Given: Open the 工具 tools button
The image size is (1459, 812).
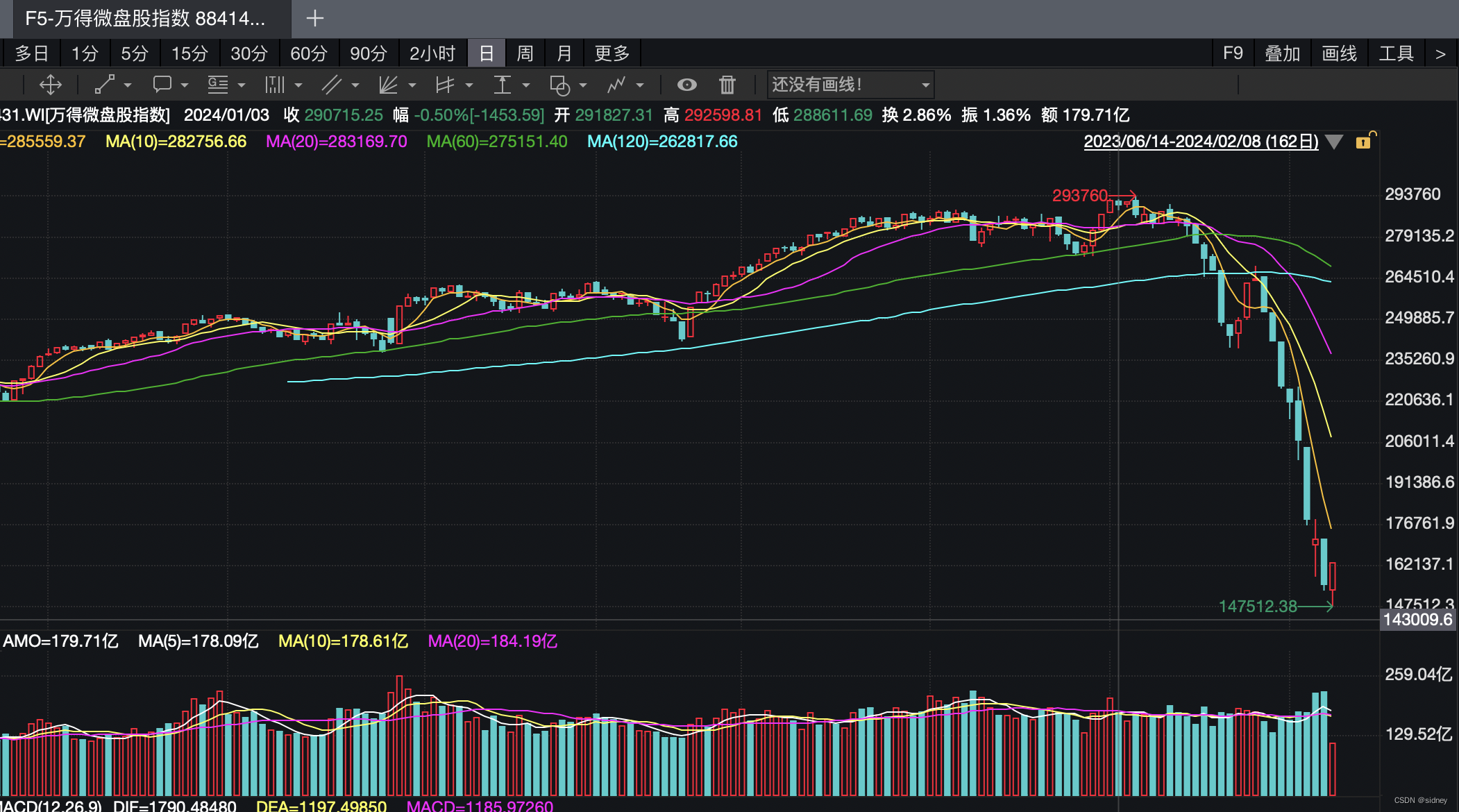Looking at the screenshot, I should point(1397,53).
